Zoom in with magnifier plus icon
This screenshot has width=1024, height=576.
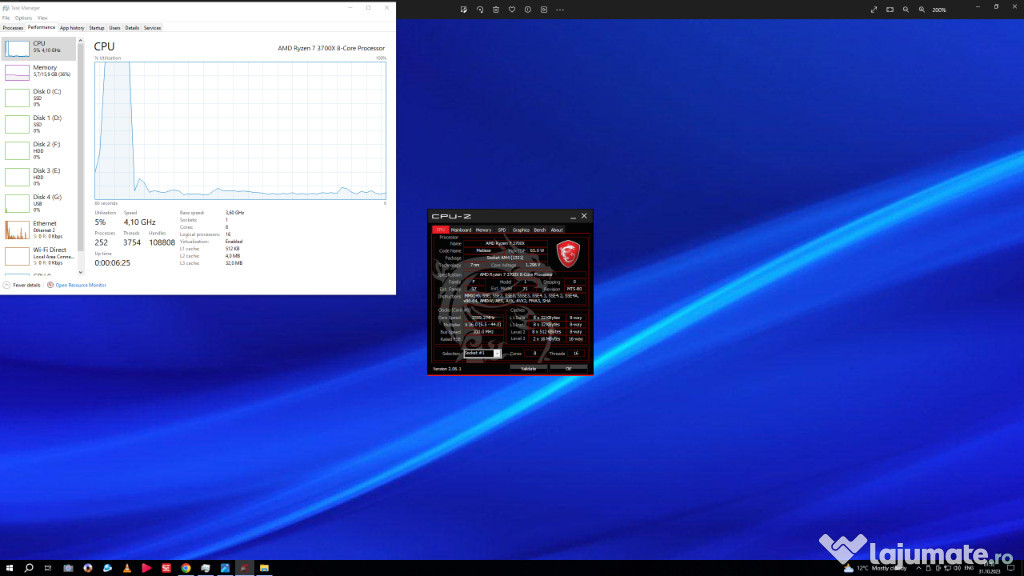[x=921, y=9]
